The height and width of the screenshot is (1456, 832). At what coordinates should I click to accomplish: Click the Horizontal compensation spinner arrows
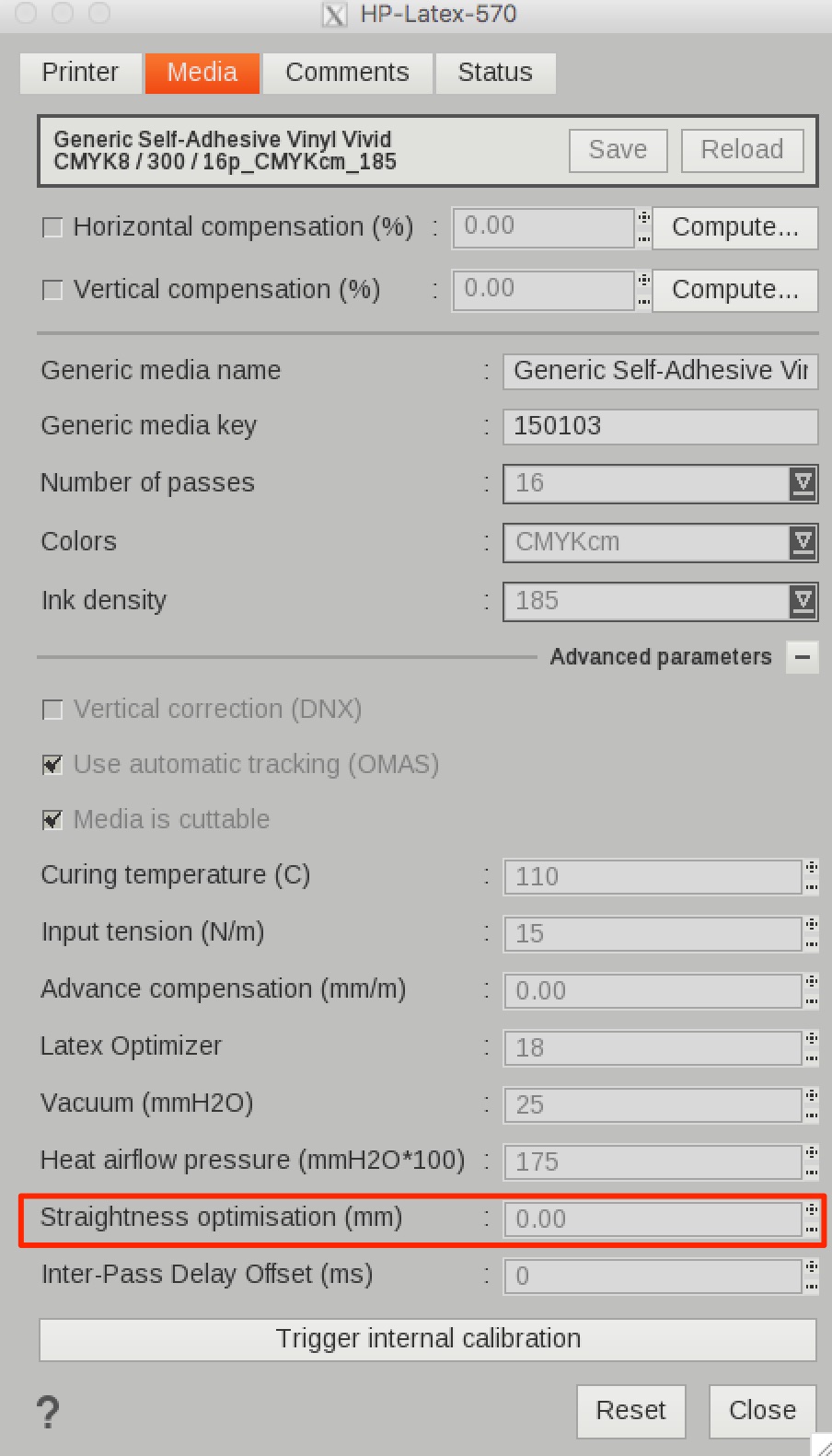click(644, 227)
